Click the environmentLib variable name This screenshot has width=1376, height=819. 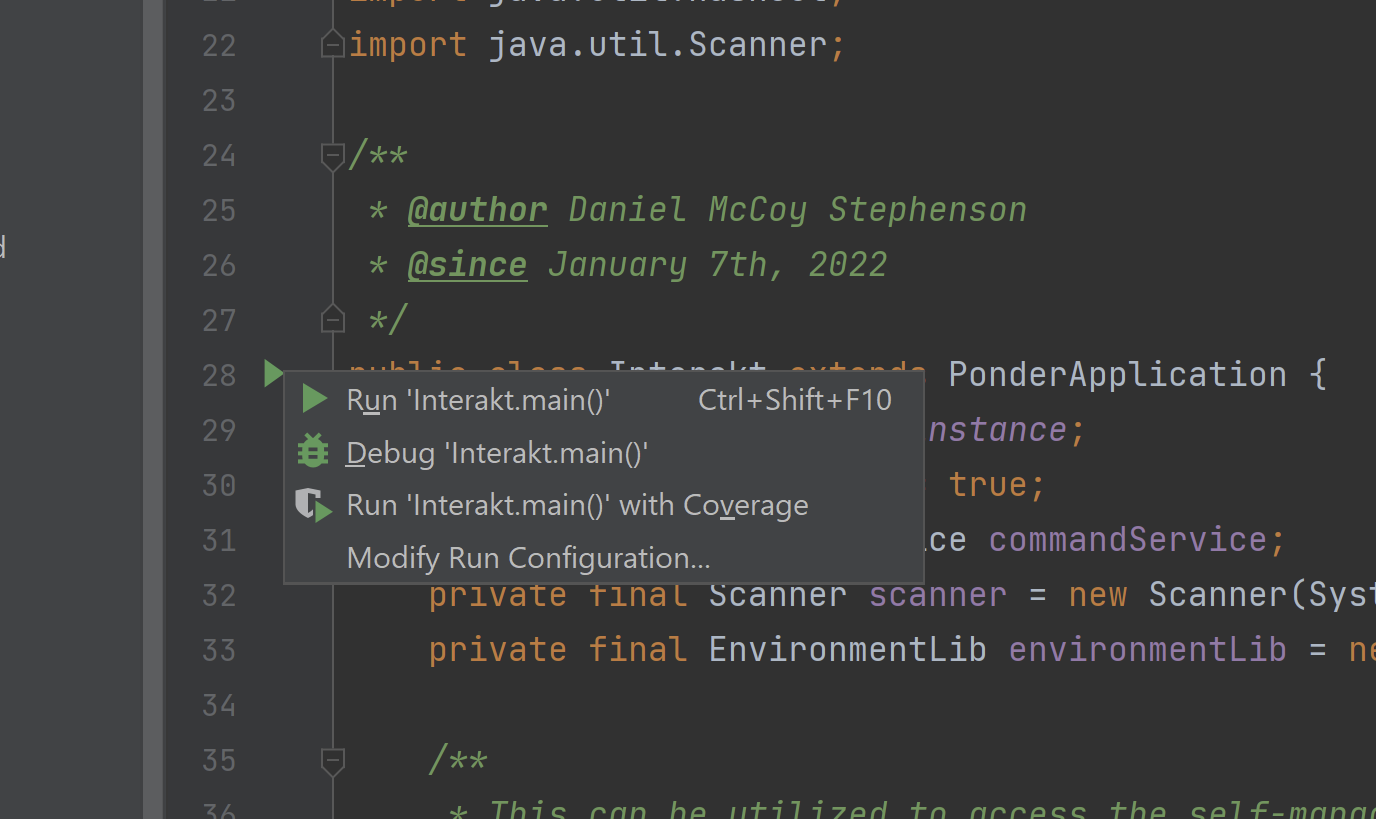1147,650
